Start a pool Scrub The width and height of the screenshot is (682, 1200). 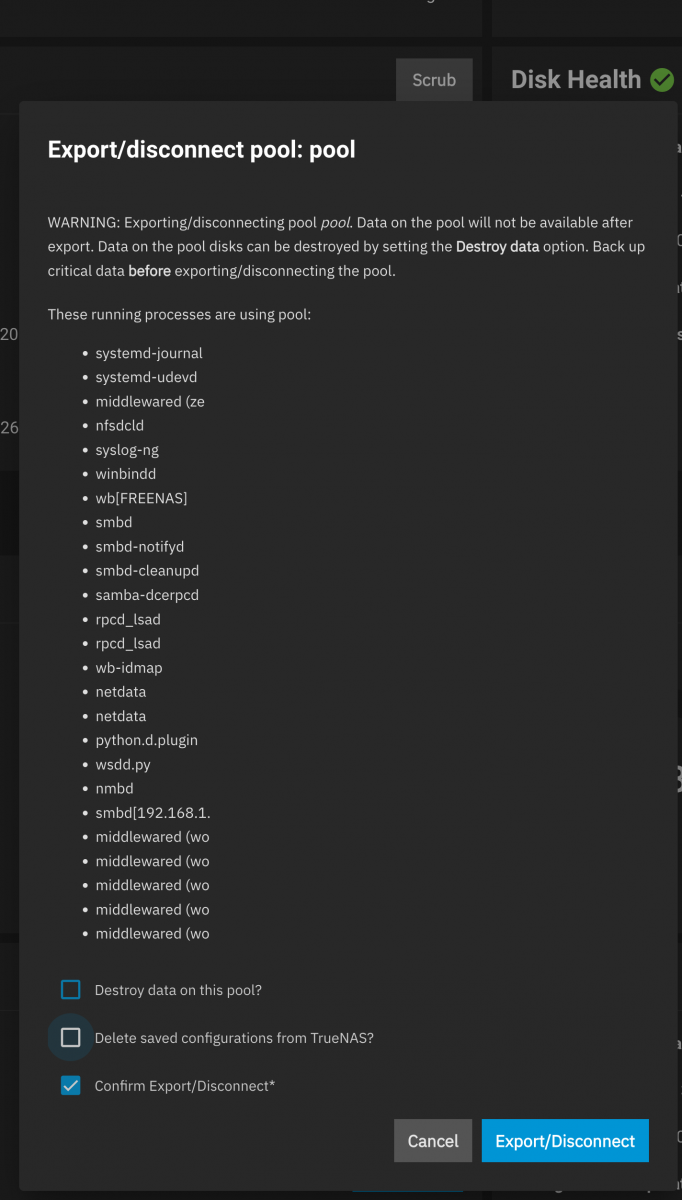434,80
